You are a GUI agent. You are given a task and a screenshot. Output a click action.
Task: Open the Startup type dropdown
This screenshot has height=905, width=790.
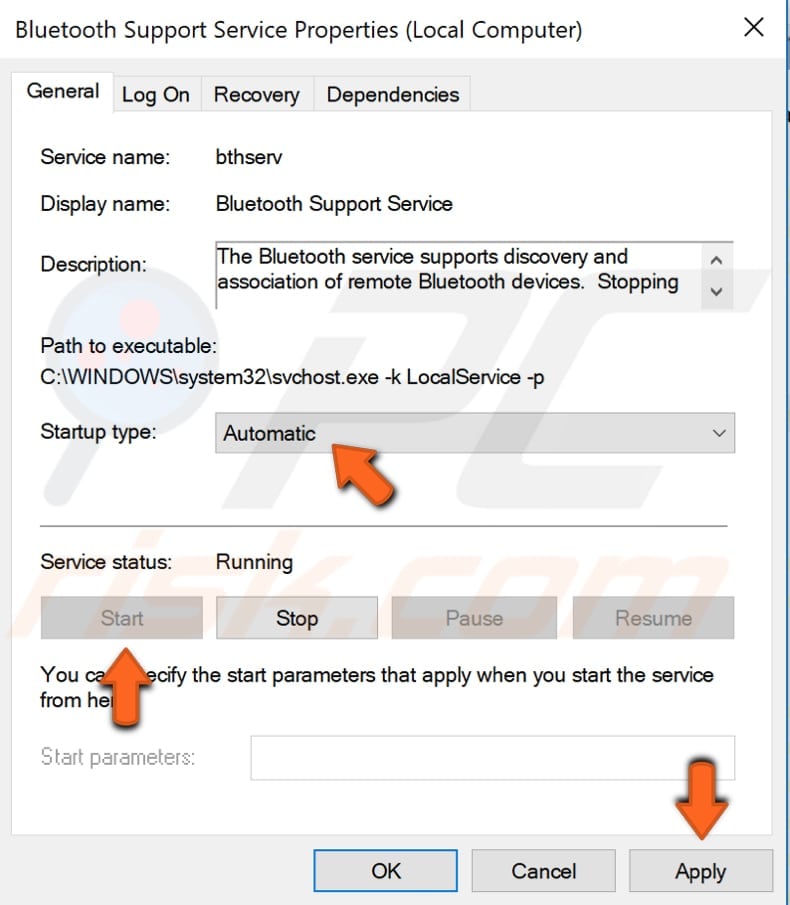718,433
